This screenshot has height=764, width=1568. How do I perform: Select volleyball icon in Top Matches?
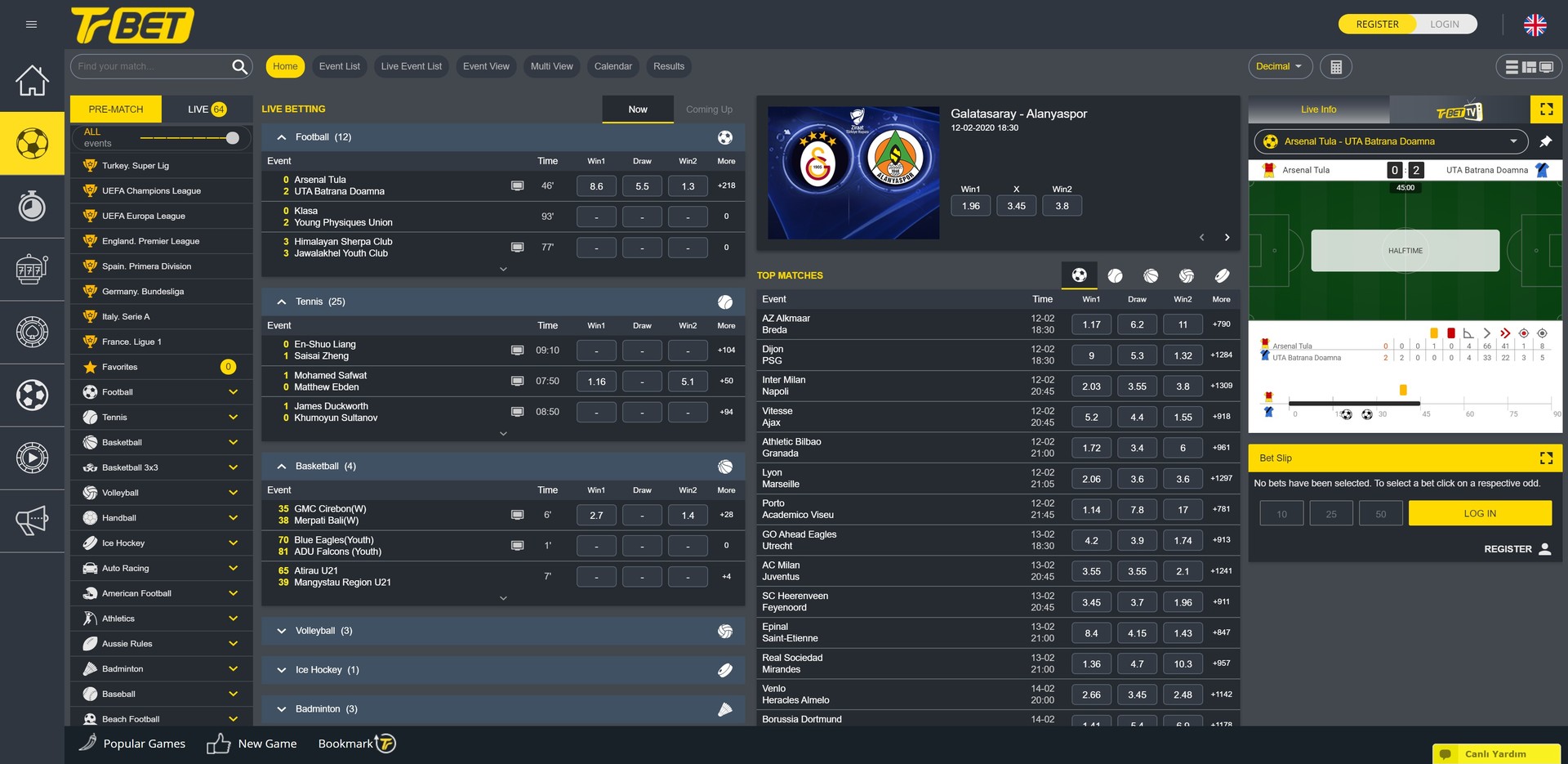(x=1187, y=276)
